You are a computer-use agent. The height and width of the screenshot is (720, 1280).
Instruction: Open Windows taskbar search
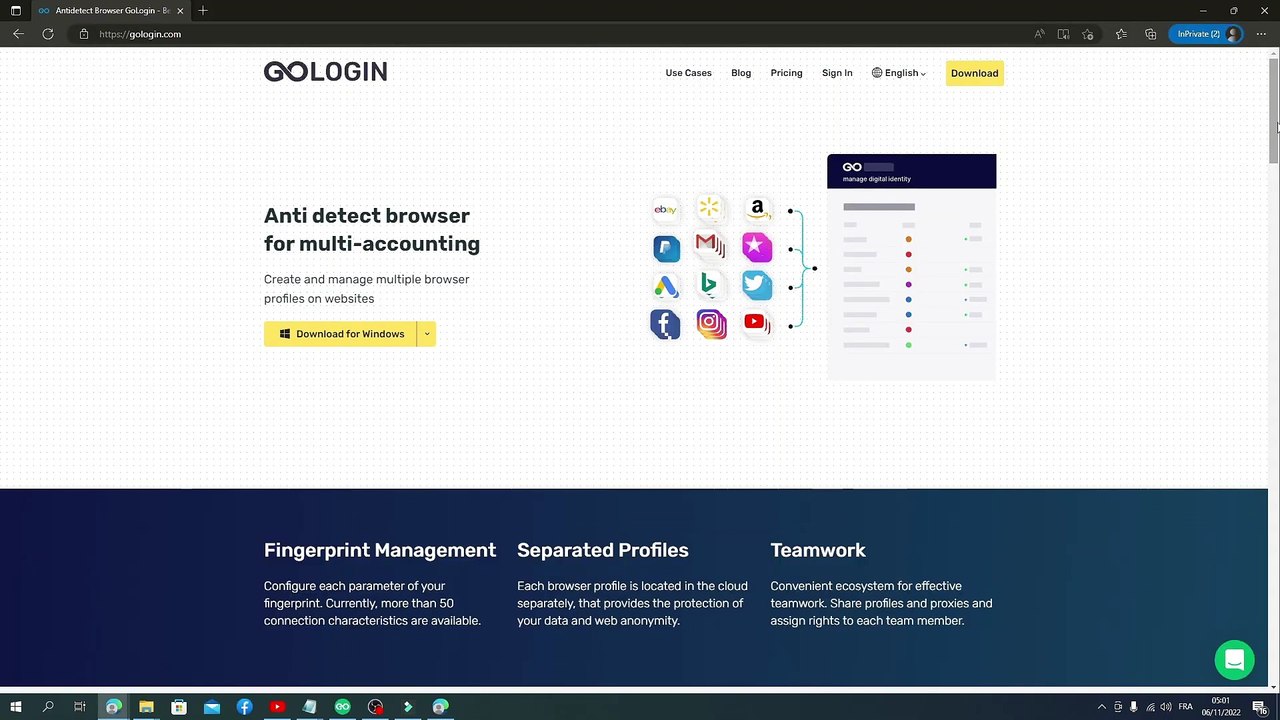48,707
